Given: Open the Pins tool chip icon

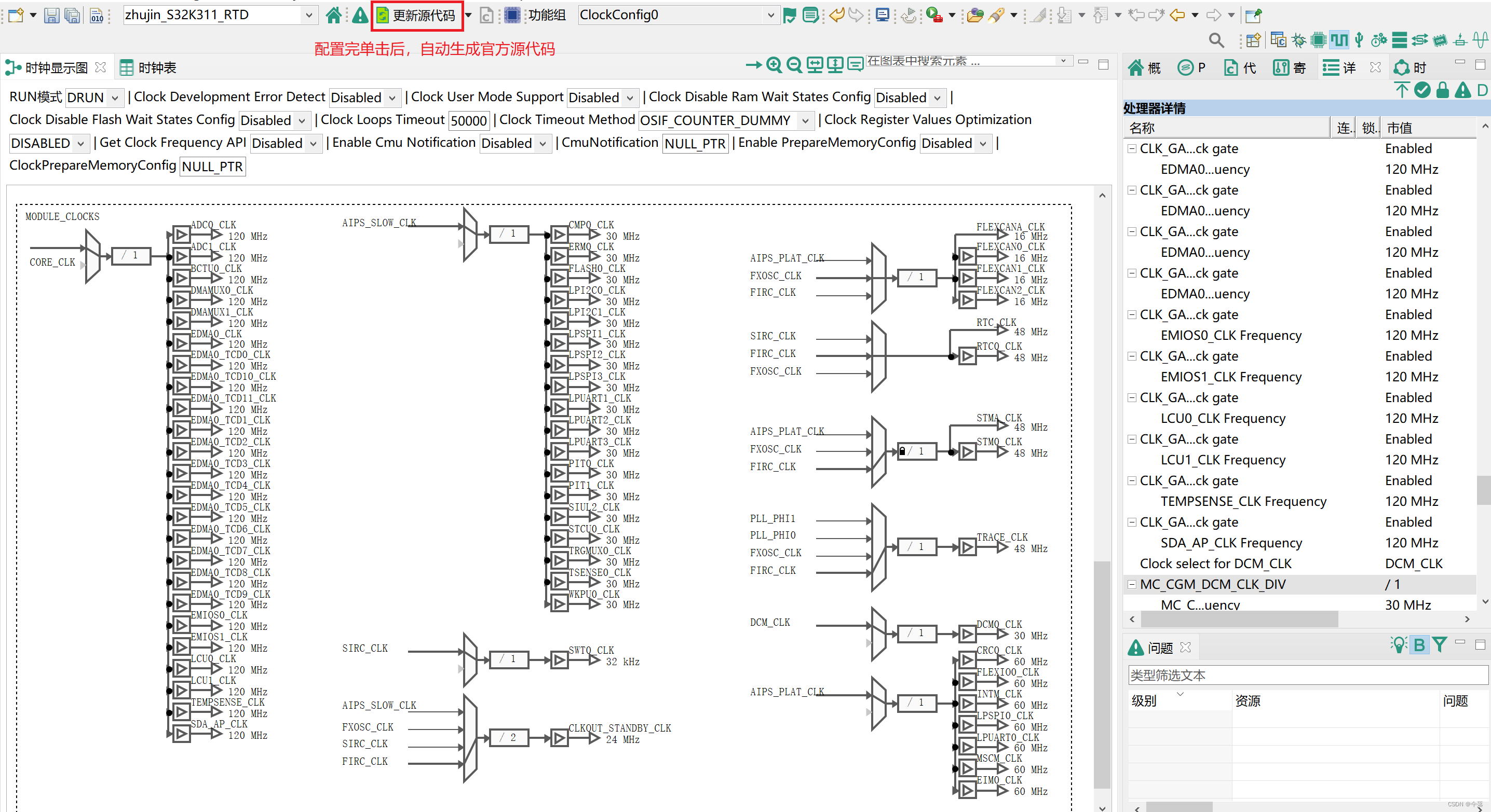Looking at the screenshot, I should [1319, 40].
